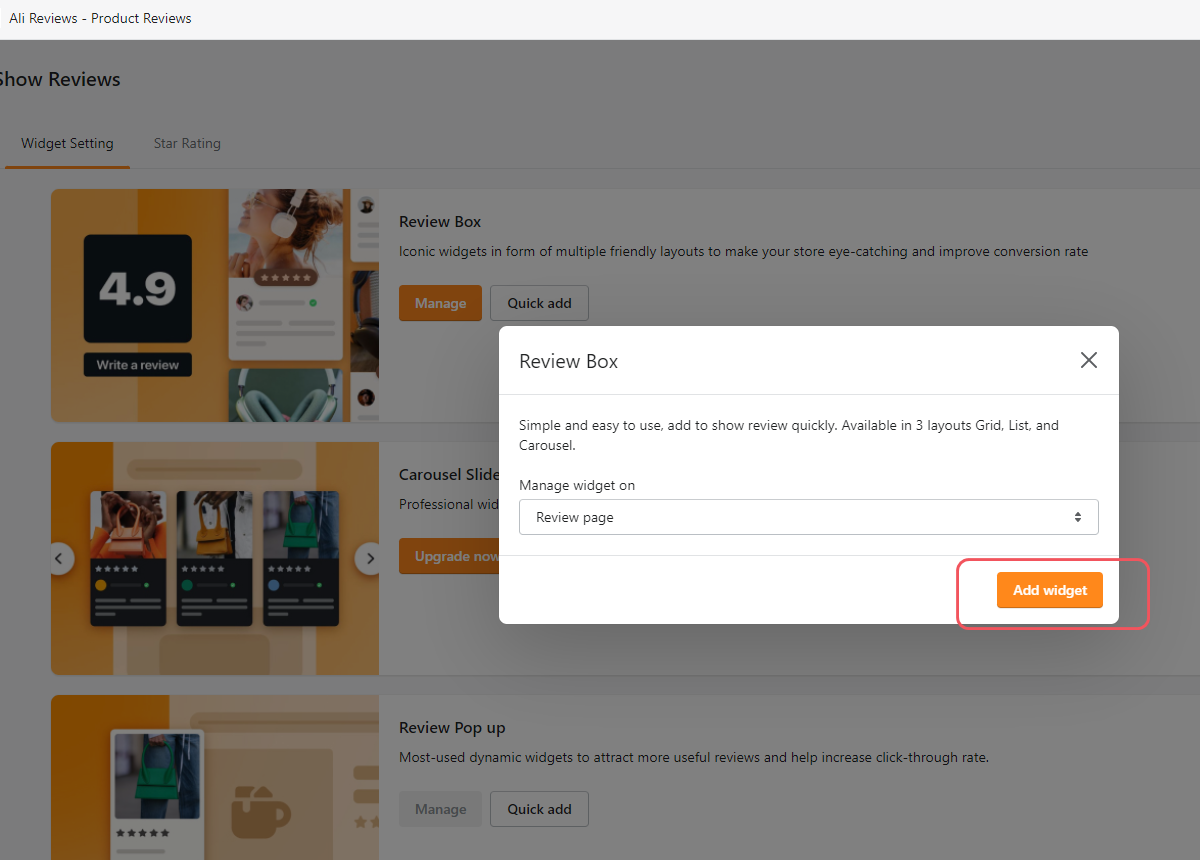1200x860 pixels.
Task: Click the Review Box preview image
Action: 215,305
